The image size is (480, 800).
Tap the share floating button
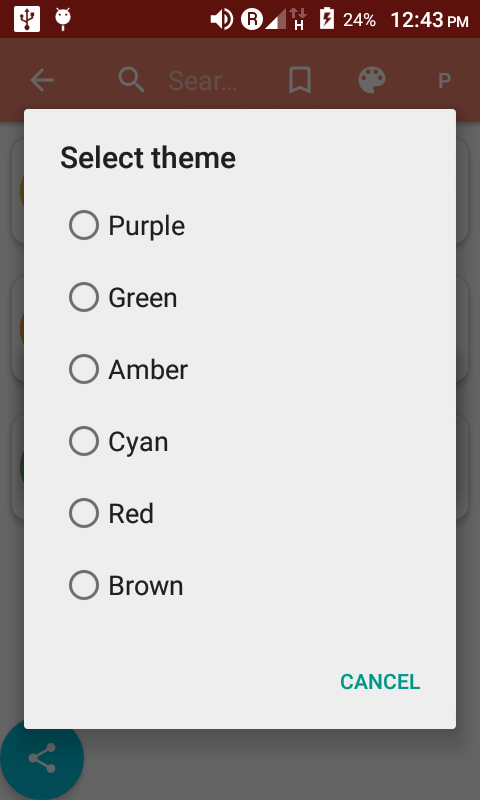pyautogui.click(x=42, y=758)
